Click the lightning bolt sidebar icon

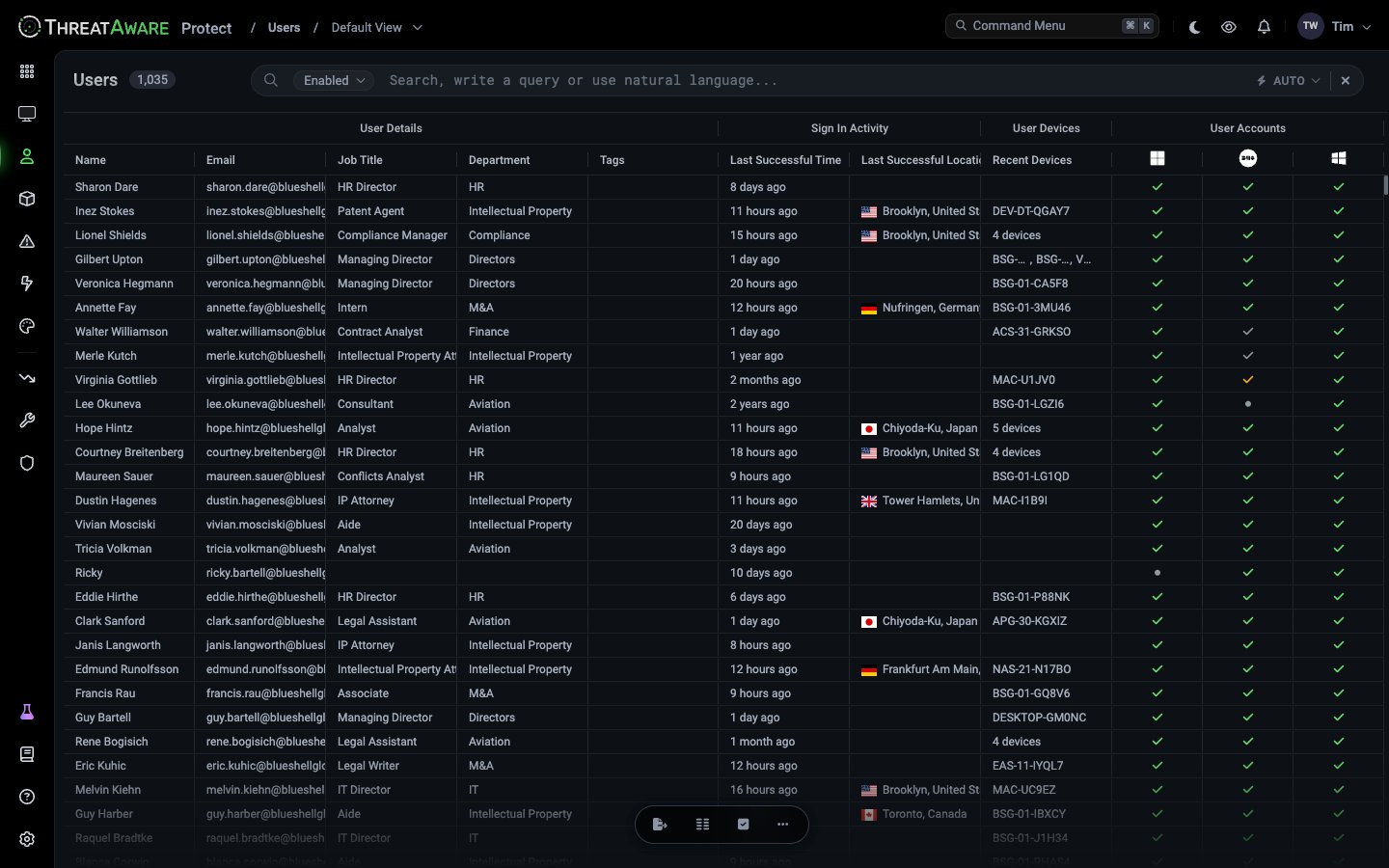(27, 284)
